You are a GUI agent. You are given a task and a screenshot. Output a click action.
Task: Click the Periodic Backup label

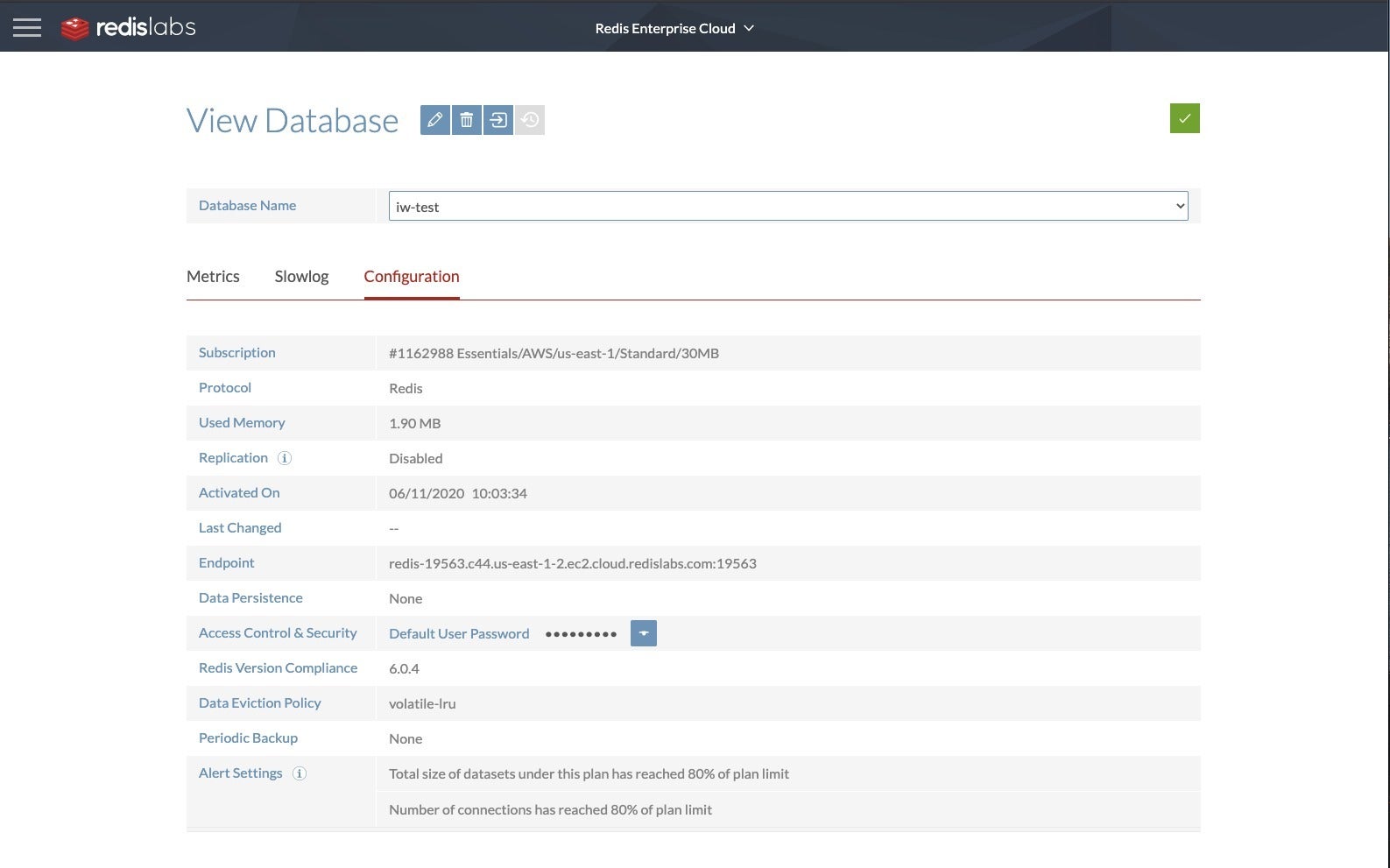click(x=248, y=737)
